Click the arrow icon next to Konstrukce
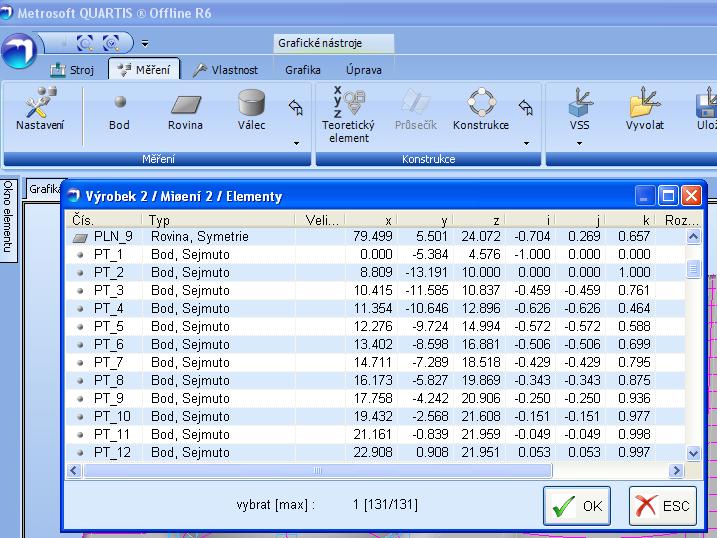Viewport: 717px width, 538px height. (526, 107)
